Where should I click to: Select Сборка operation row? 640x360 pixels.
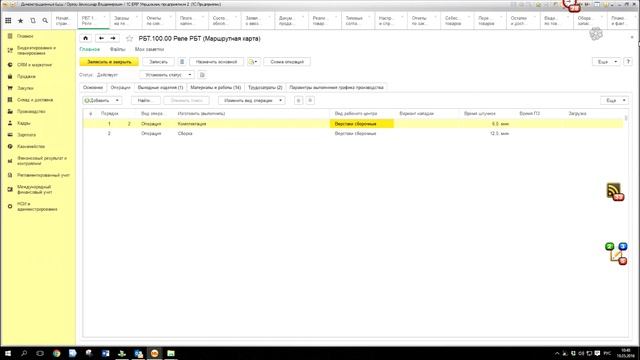(353, 133)
